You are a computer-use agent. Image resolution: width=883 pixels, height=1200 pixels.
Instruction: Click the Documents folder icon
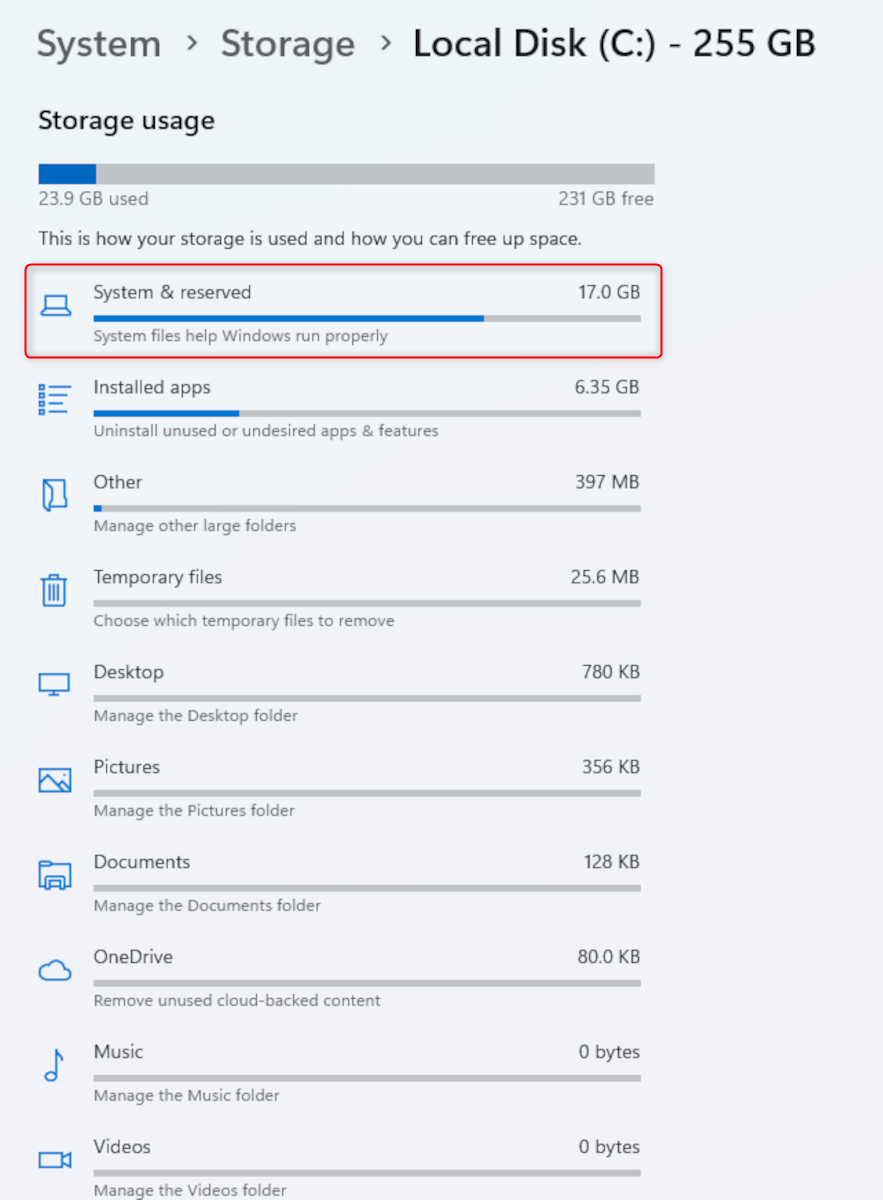point(54,875)
